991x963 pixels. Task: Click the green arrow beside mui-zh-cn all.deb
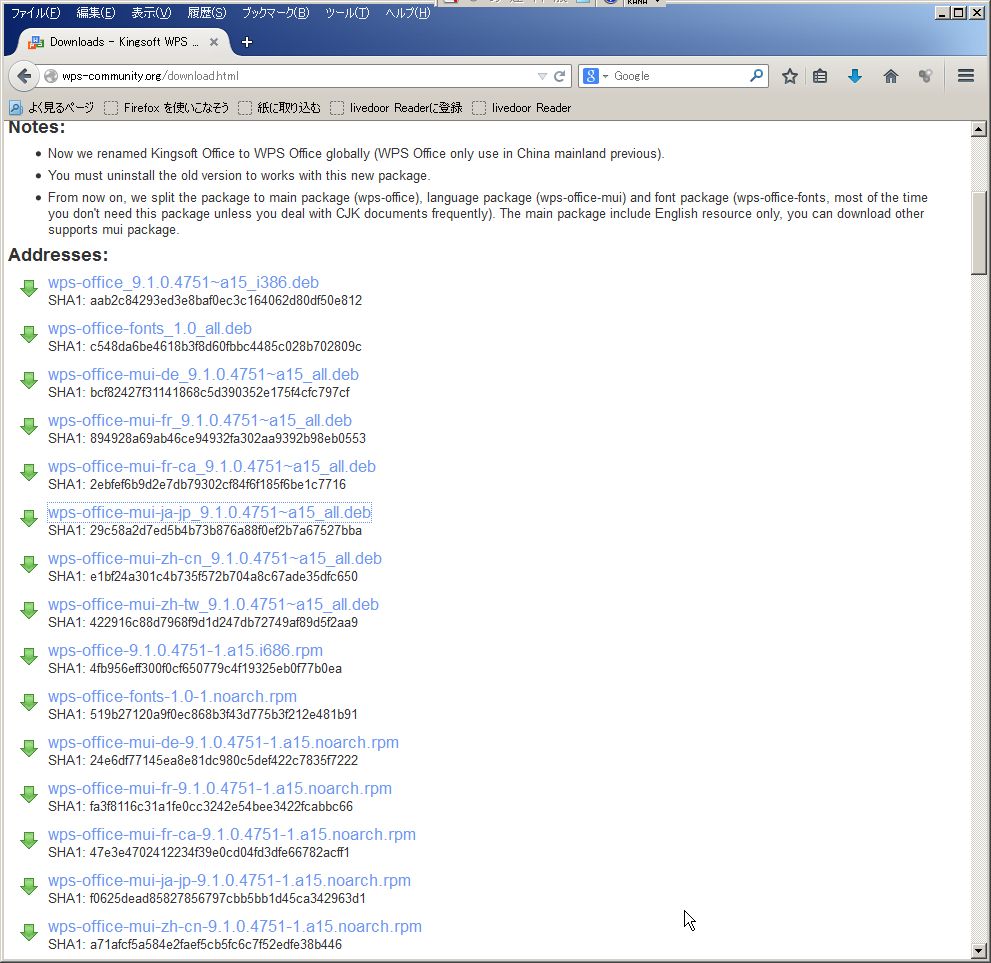(x=28, y=565)
